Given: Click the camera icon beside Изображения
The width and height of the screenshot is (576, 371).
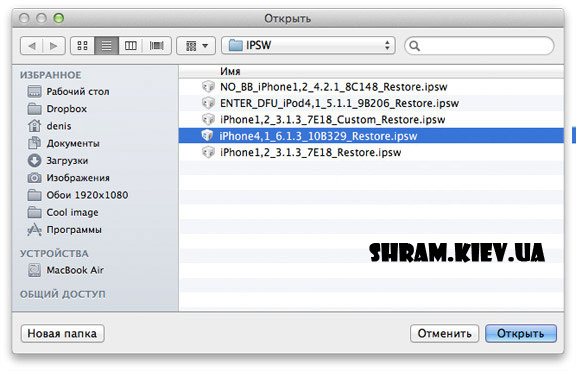Looking at the screenshot, I should pos(35,178).
